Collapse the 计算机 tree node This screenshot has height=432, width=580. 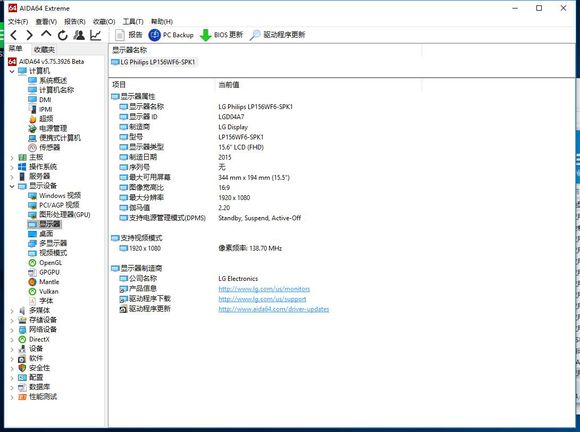click(12, 71)
